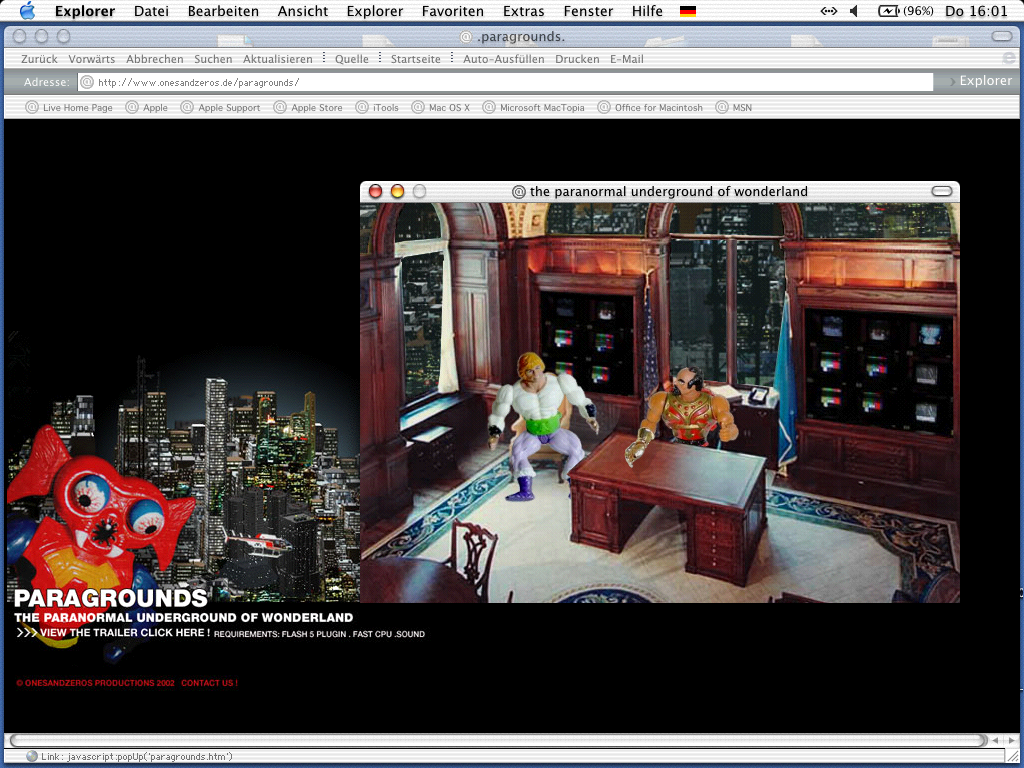Toggle popup window's toolbar pill button

941,191
